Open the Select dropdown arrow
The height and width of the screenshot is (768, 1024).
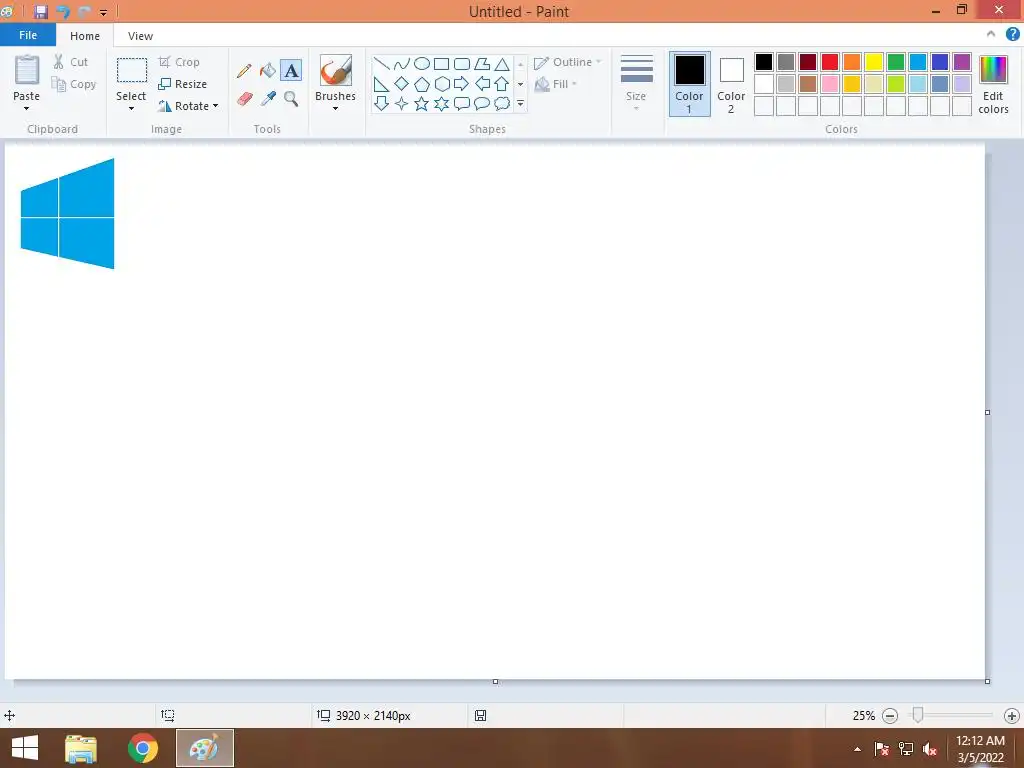tap(131, 108)
